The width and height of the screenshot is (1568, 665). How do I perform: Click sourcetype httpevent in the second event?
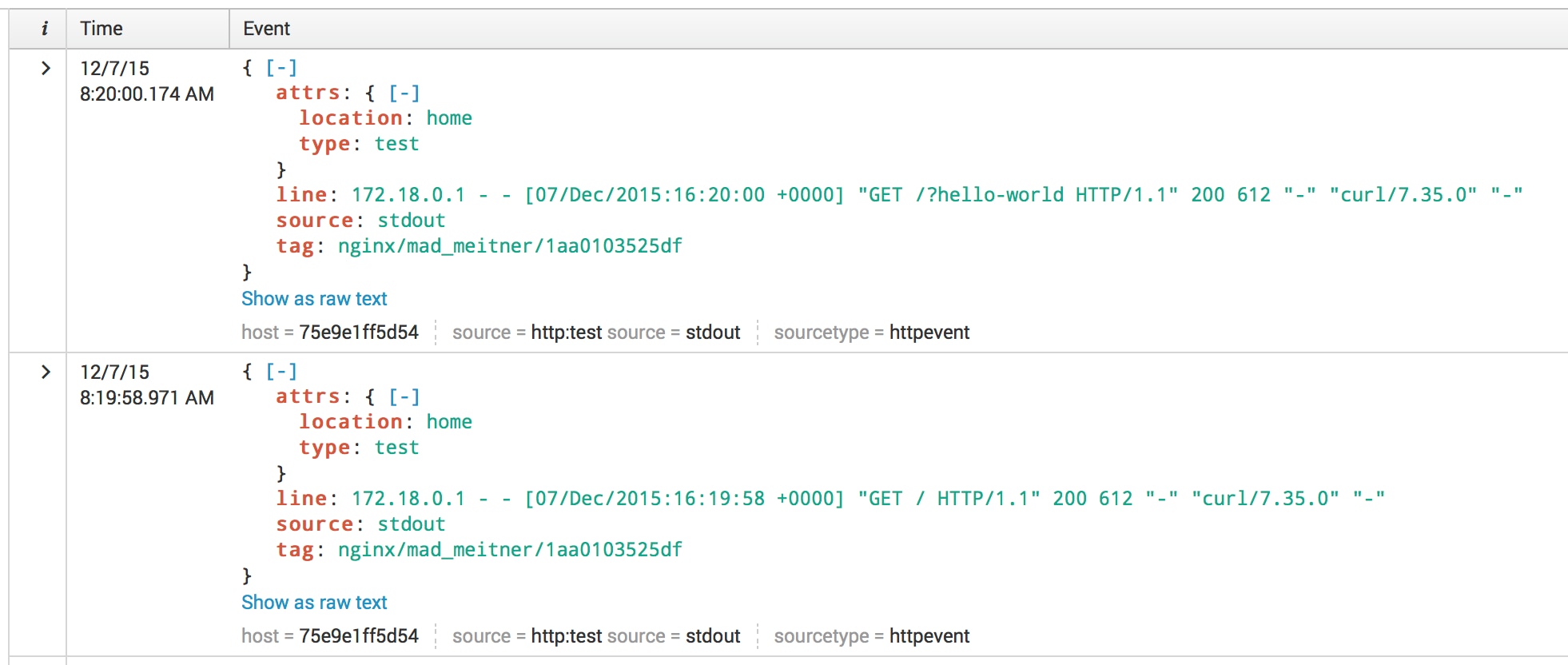[929, 636]
